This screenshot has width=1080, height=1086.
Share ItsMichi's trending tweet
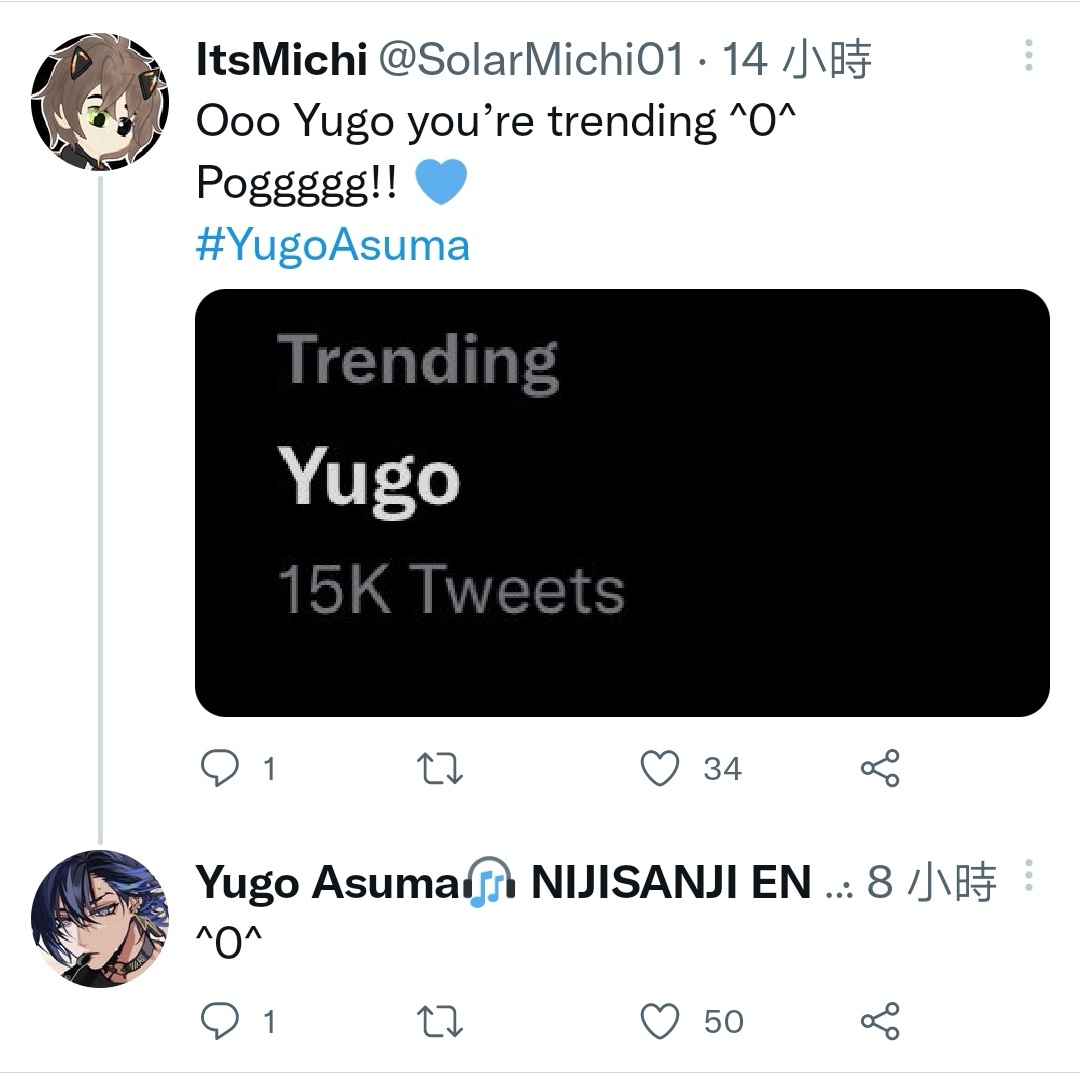(880, 768)
